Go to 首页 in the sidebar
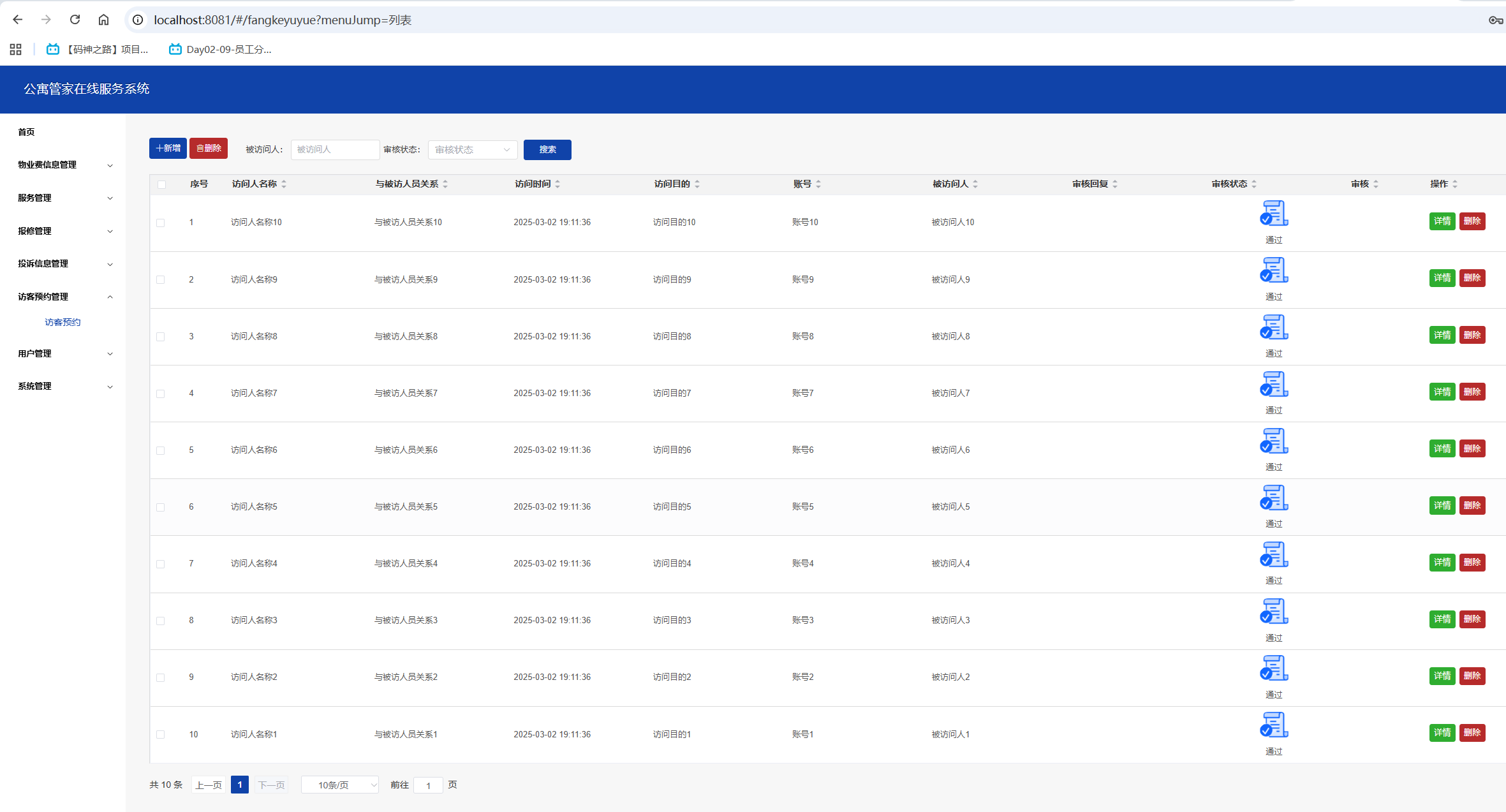This screenshot has width=1506, height=812. pyautogui.click(x=27, y=132)
